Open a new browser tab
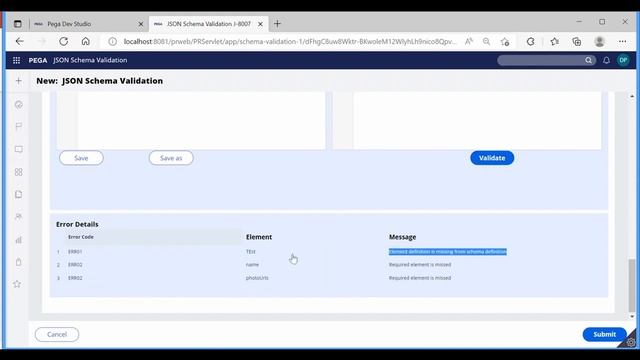The image size is (640, 360). point(278,24)
